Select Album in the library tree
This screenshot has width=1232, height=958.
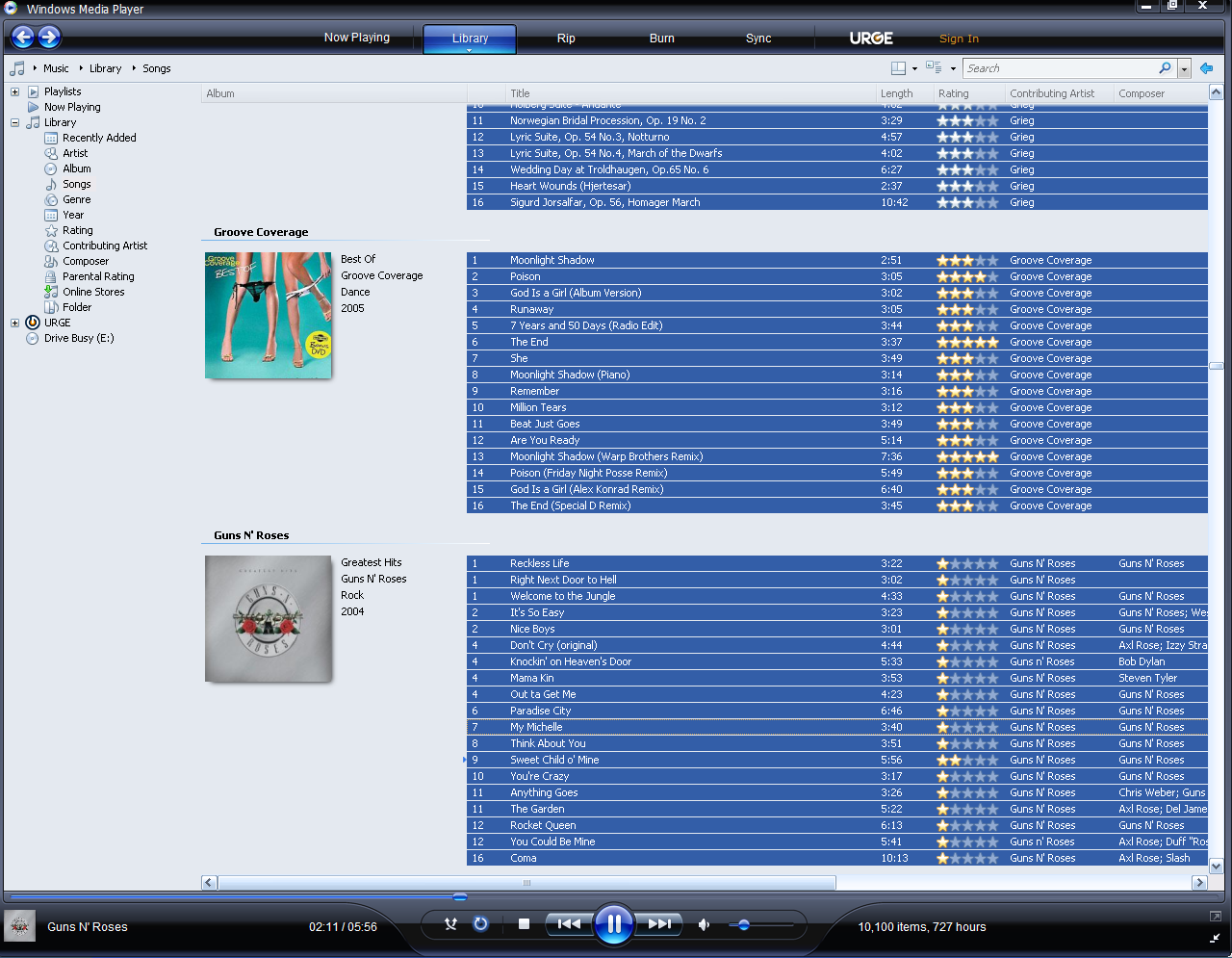point(77,168)
